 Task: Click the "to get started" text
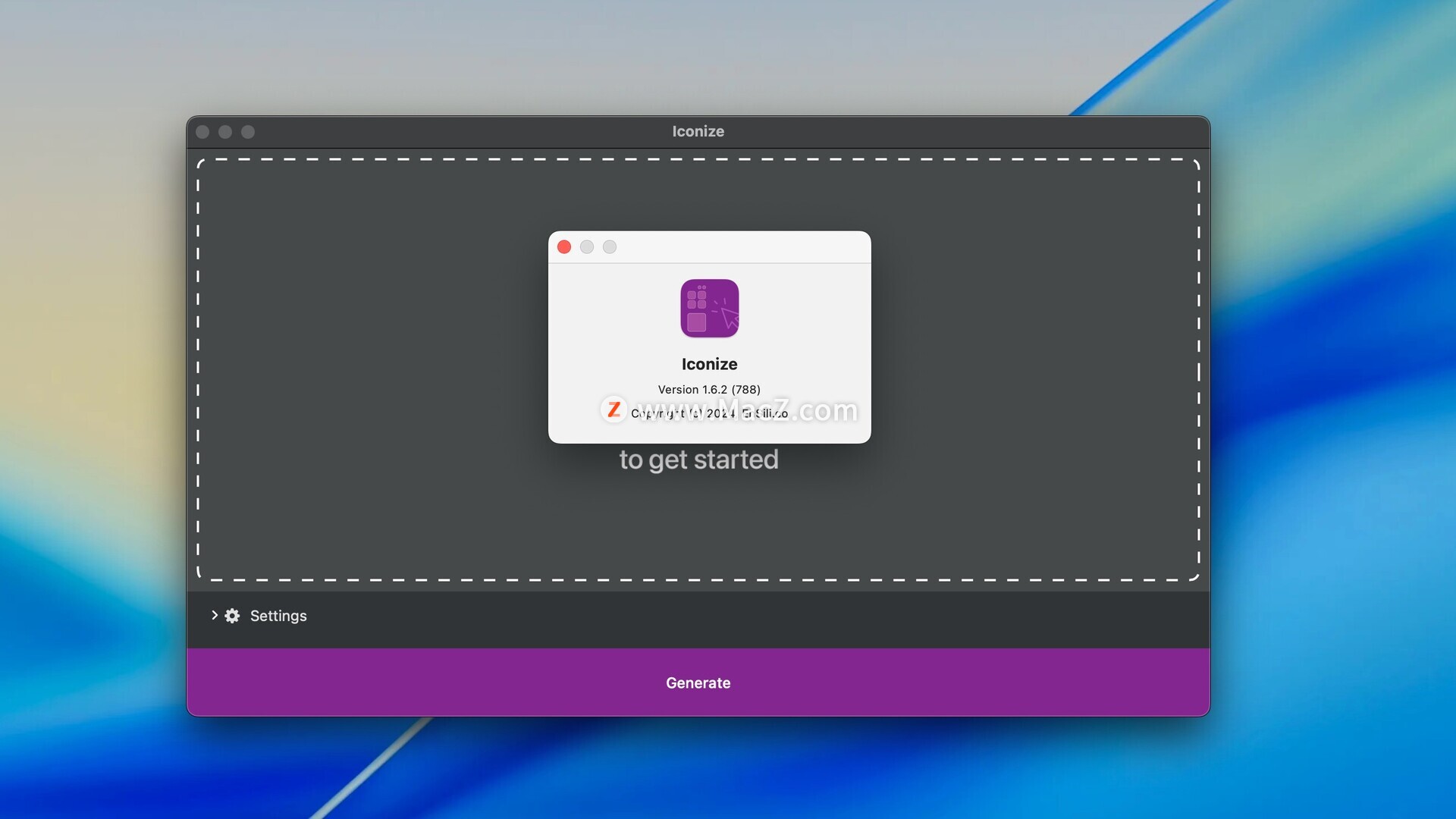(x=698, y=460)
